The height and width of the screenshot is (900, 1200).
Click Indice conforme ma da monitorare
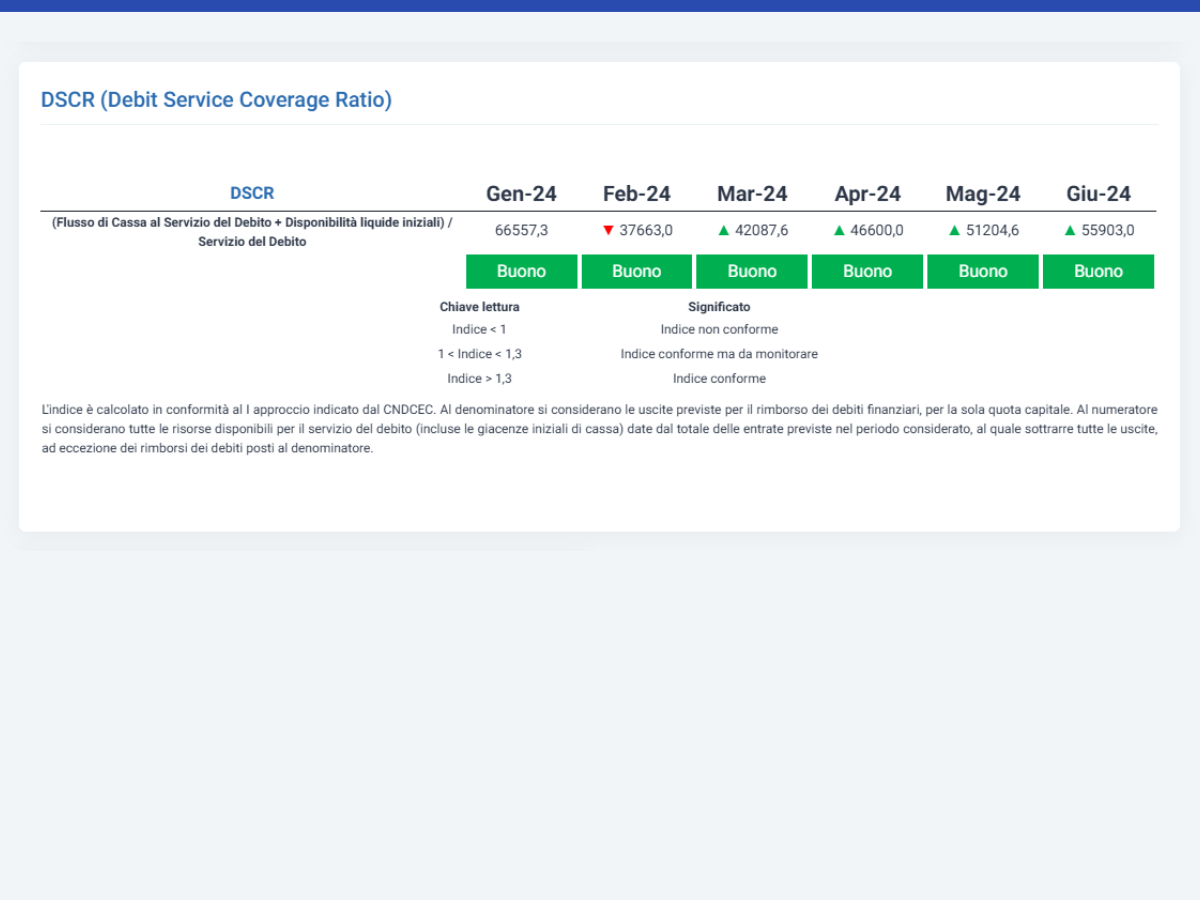719,354
